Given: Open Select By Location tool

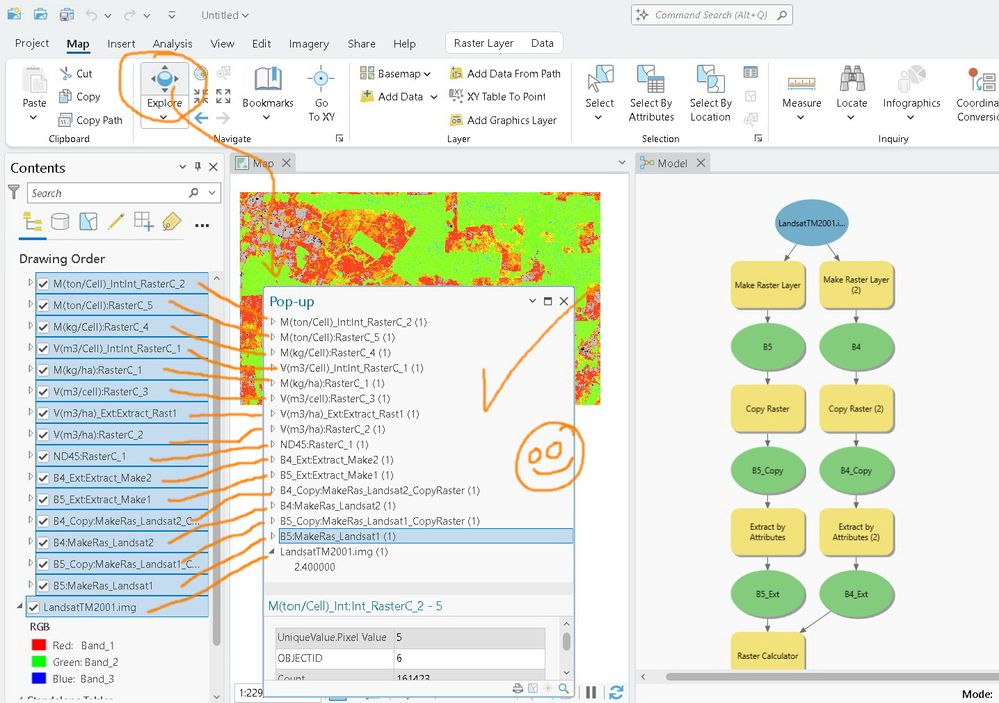Looking at the screenshot, I should point(710,92).
